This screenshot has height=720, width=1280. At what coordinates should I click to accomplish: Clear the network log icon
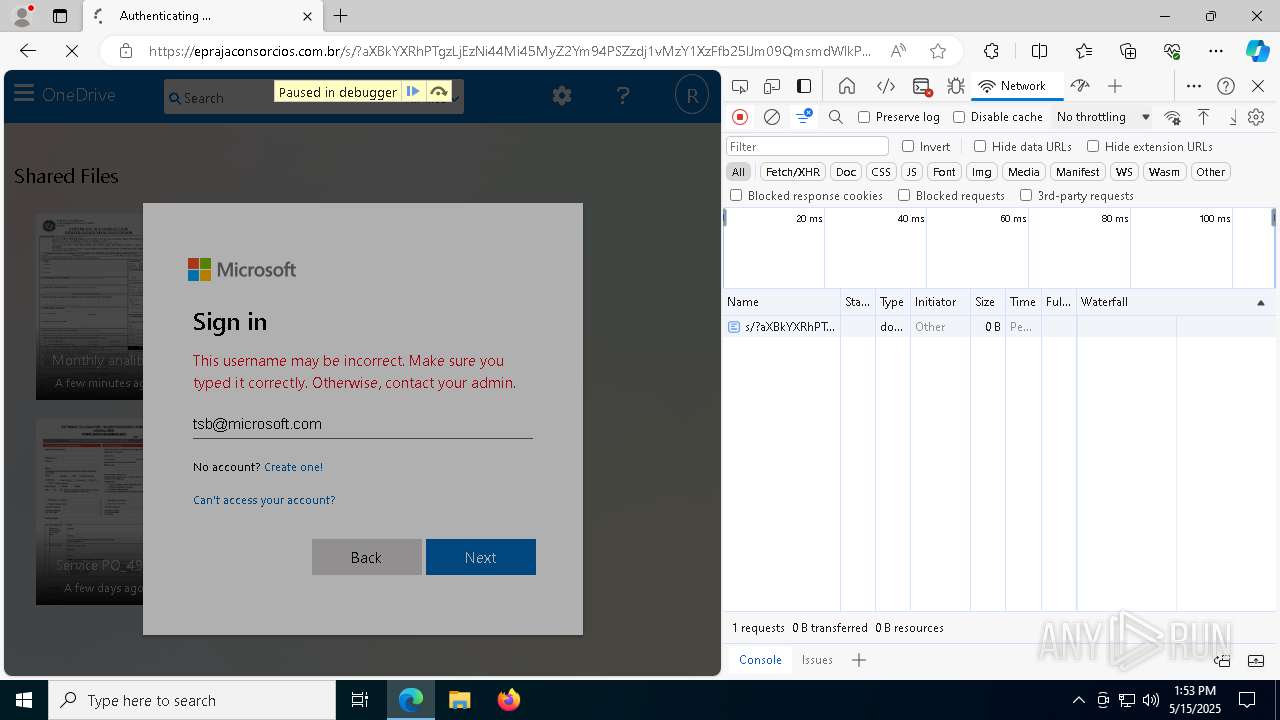(772, 117)
